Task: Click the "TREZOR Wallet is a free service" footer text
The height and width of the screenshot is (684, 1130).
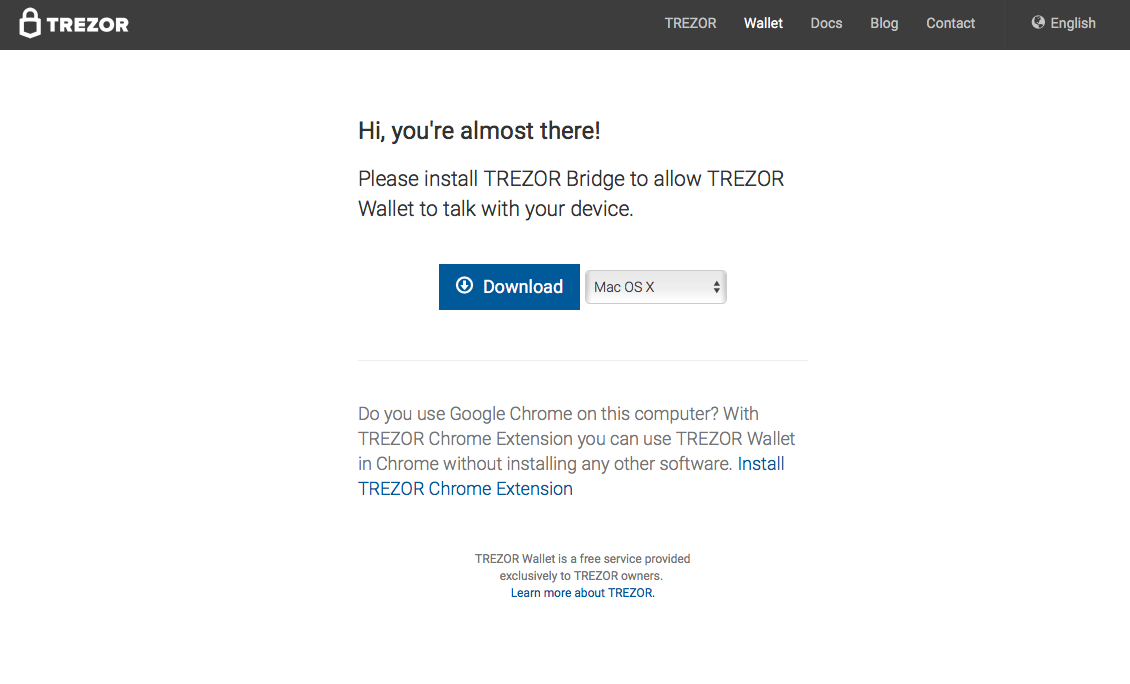Action: 582,567
